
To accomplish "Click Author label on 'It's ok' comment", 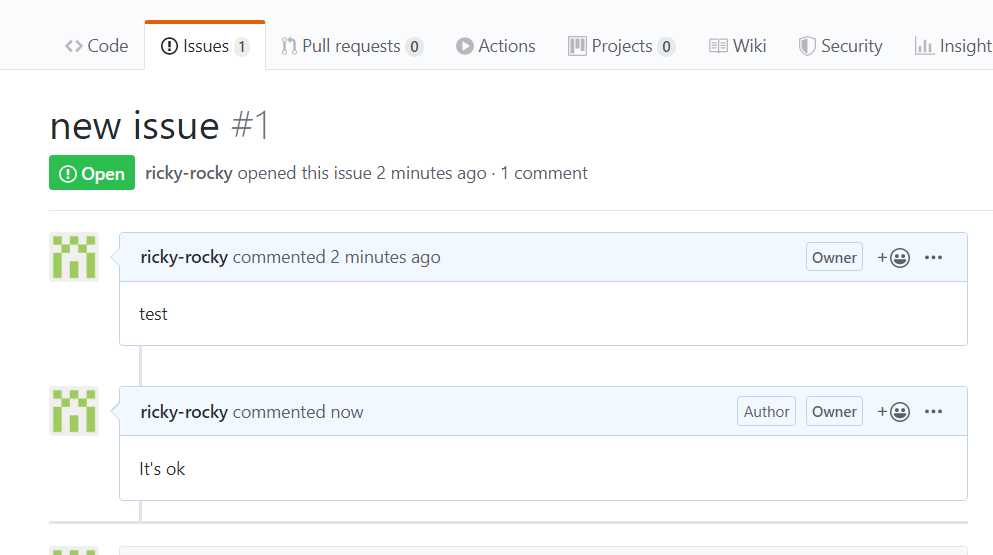I will 766,412.
